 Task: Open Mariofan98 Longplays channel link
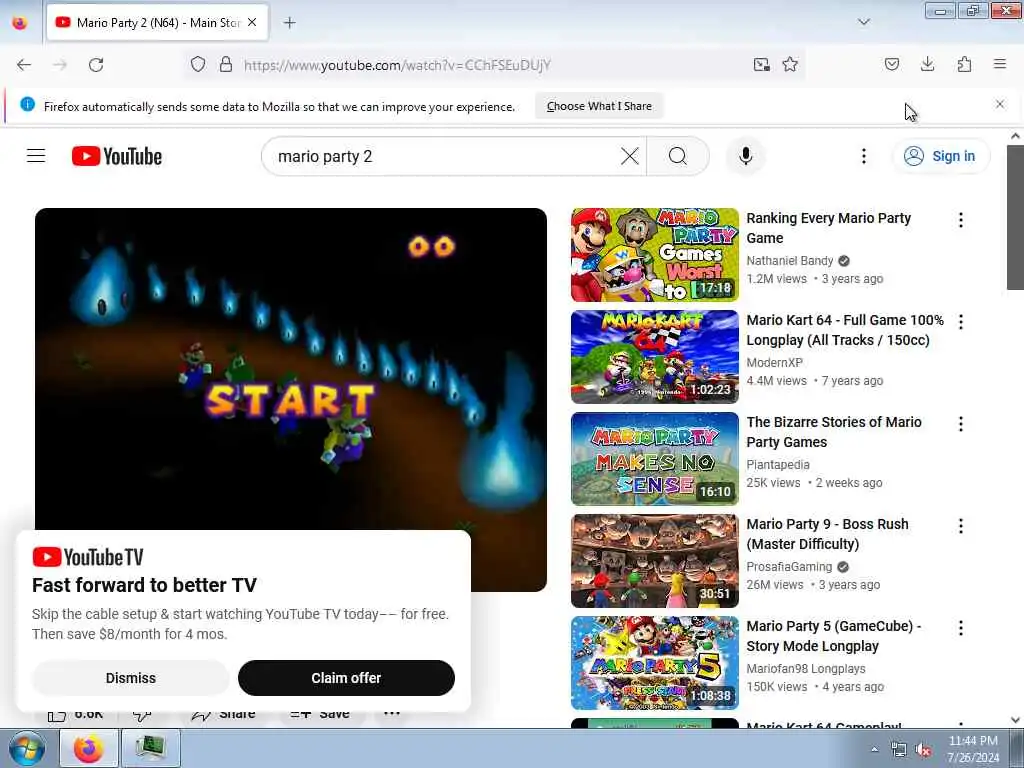tap(806, 669)
